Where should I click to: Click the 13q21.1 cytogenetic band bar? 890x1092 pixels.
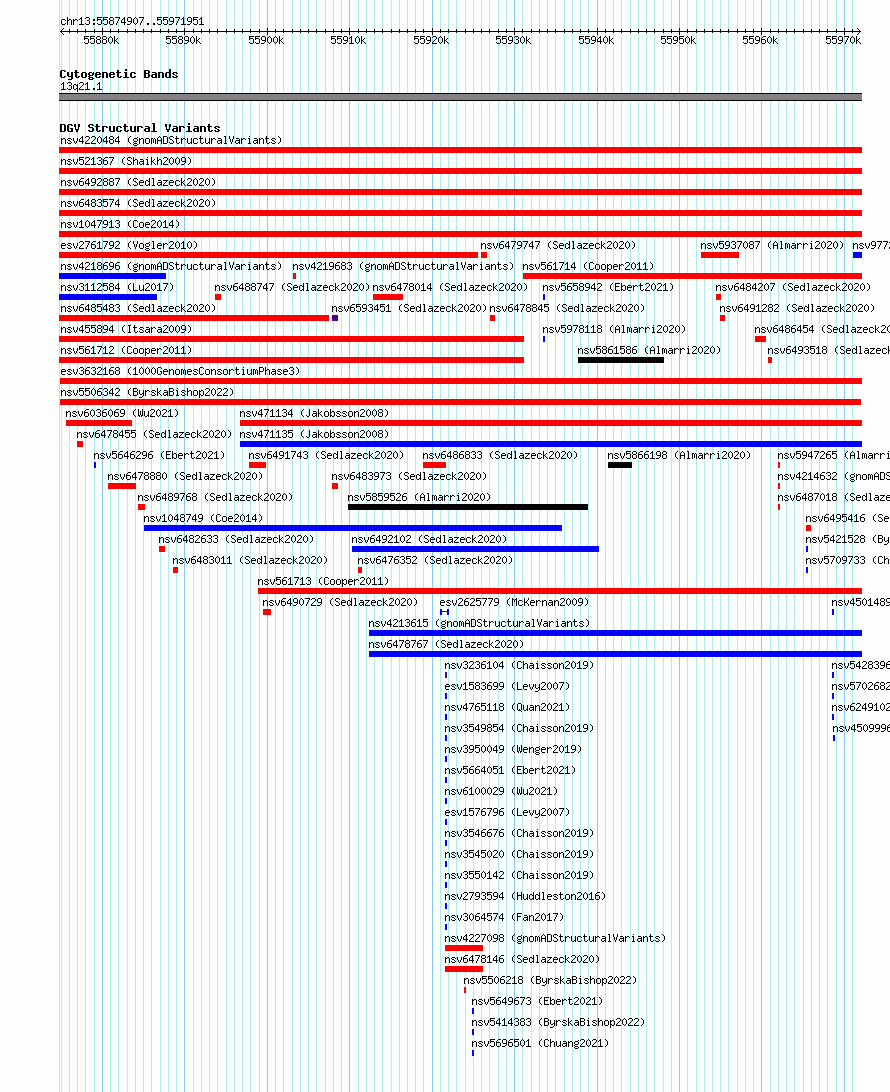point(460,97)
